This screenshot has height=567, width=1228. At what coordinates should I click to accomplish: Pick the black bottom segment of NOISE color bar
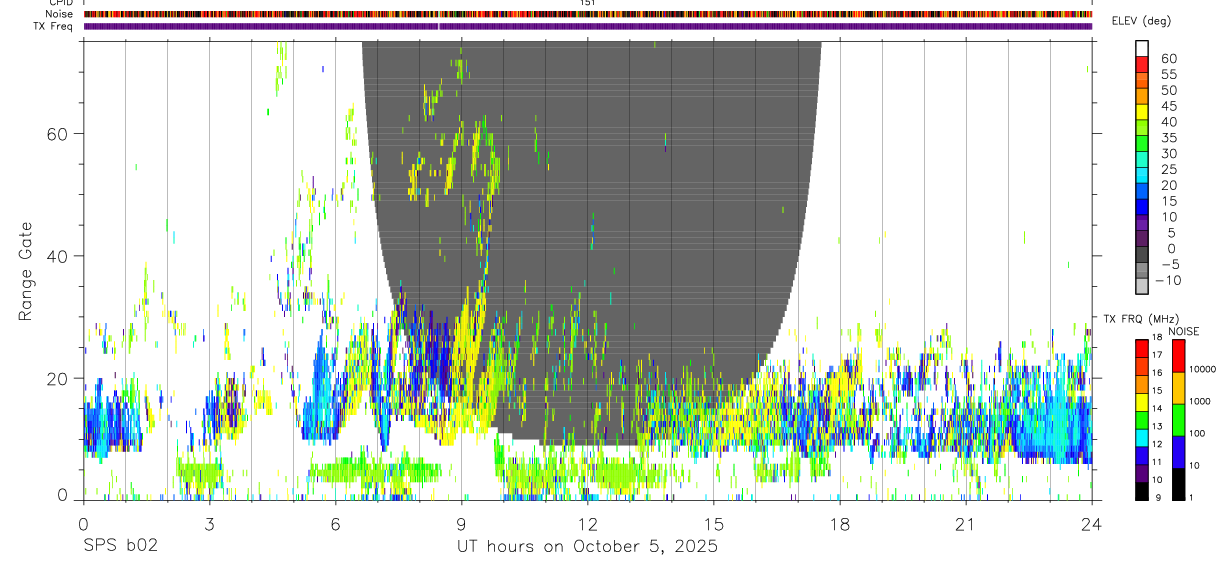click(x=1177, y=484)
